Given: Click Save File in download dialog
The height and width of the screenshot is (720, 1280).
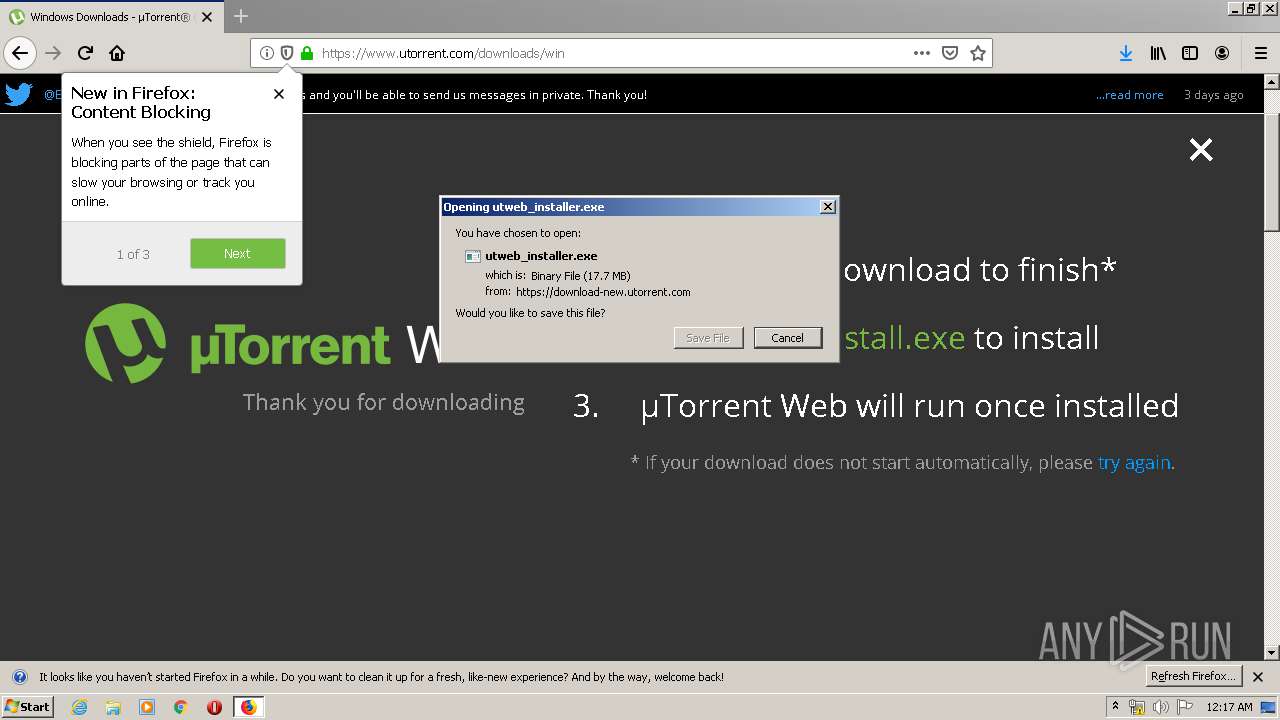Looking at the screenshot, I should [x=708, y=338].
